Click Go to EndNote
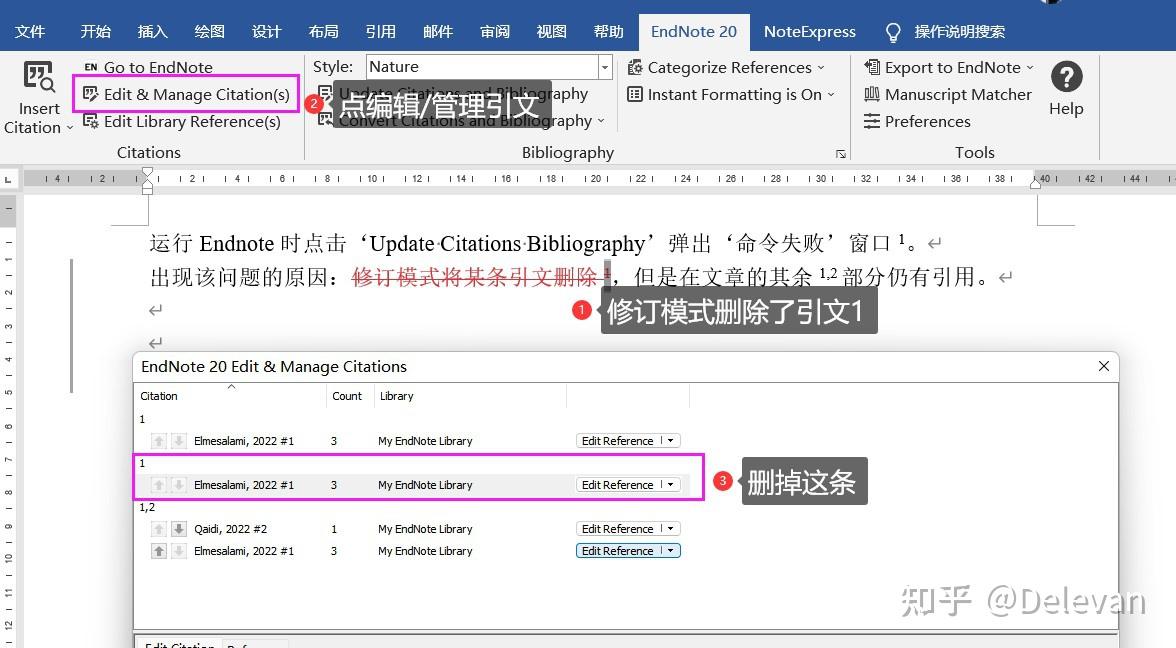 tap(157, 67)
